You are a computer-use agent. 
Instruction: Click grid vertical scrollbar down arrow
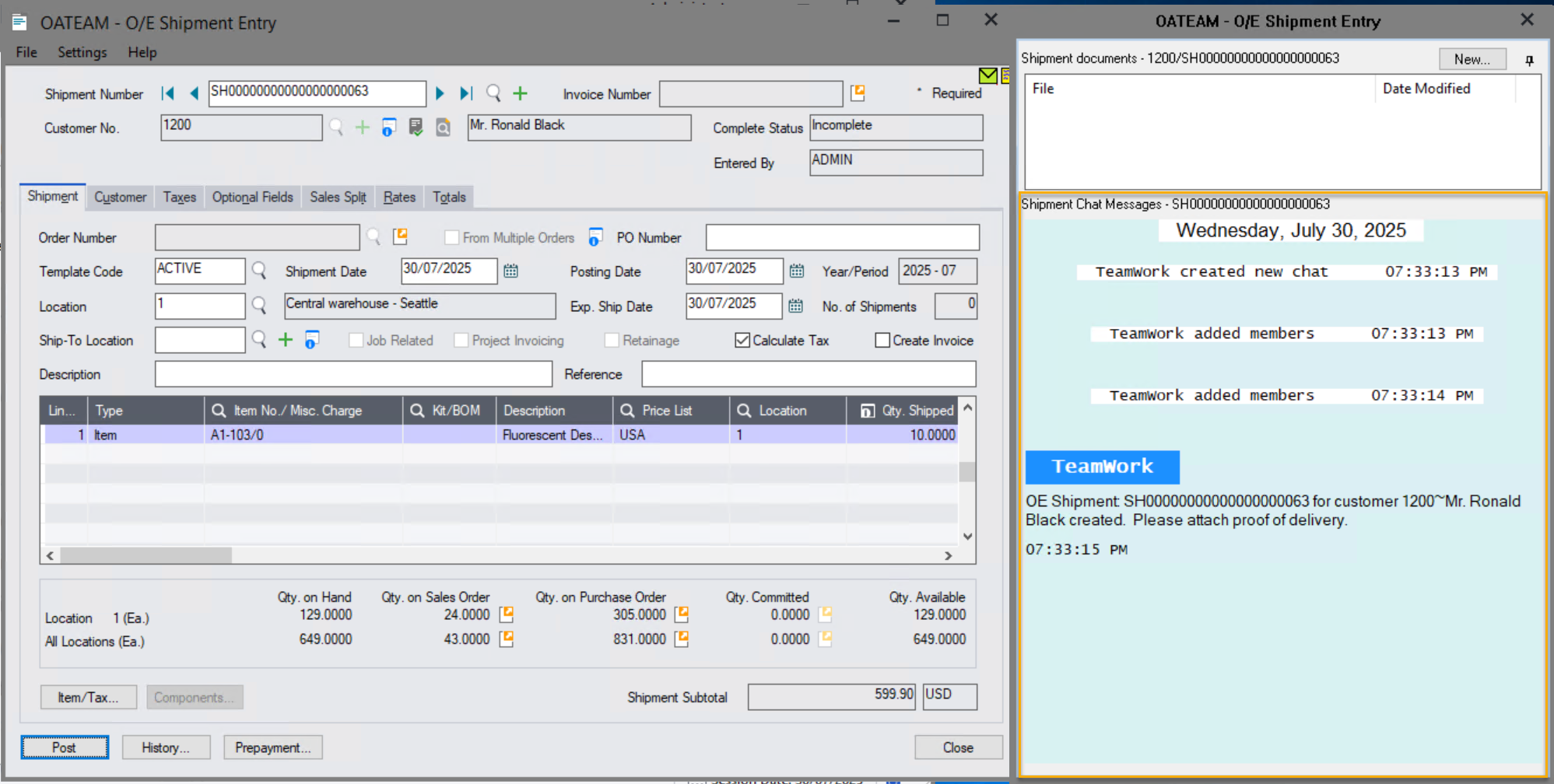click(x=967, y=536)
